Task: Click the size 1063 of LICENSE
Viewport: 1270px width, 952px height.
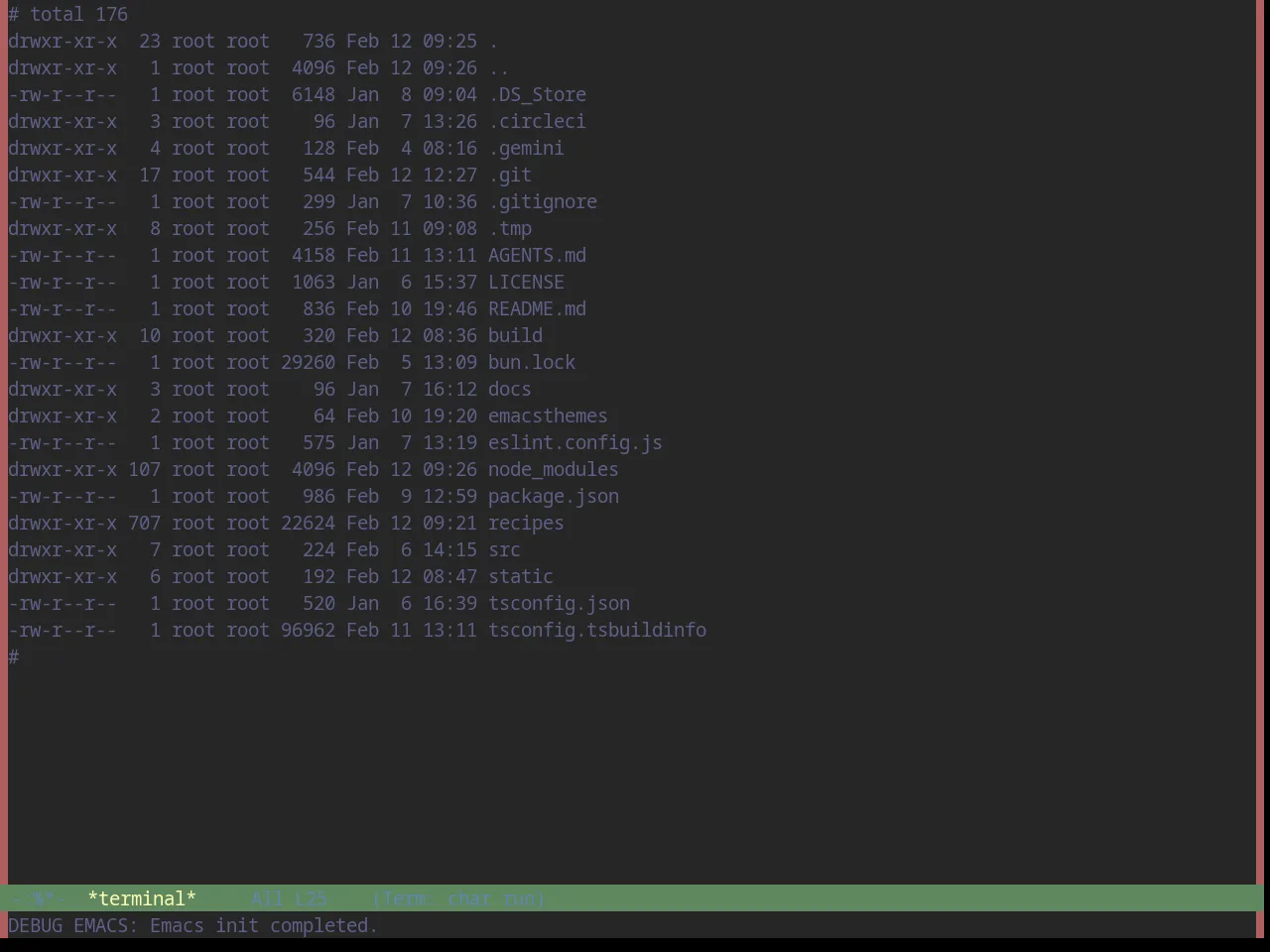Action: (314, 282)
